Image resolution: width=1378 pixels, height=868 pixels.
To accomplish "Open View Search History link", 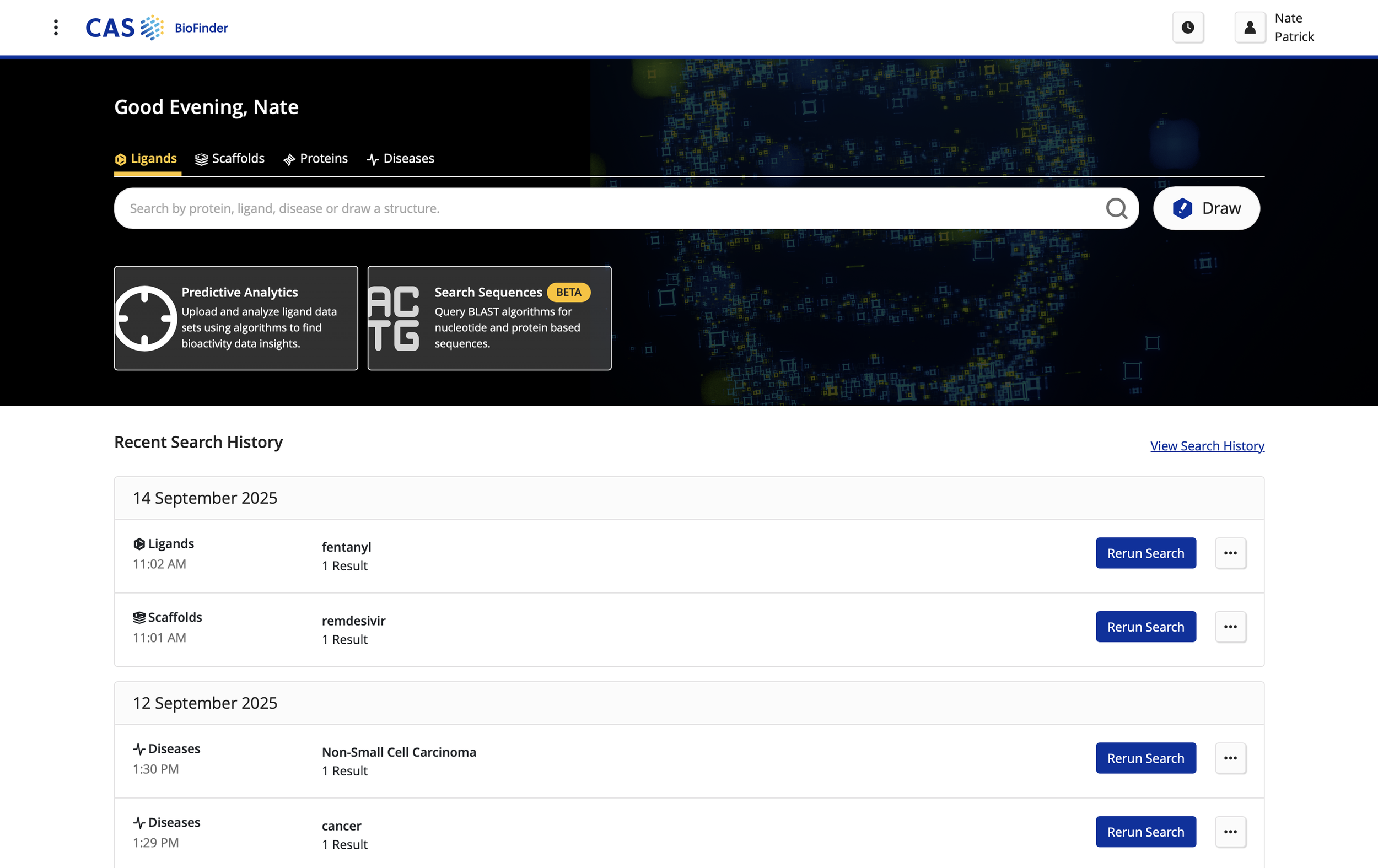I will (1207, 446).
